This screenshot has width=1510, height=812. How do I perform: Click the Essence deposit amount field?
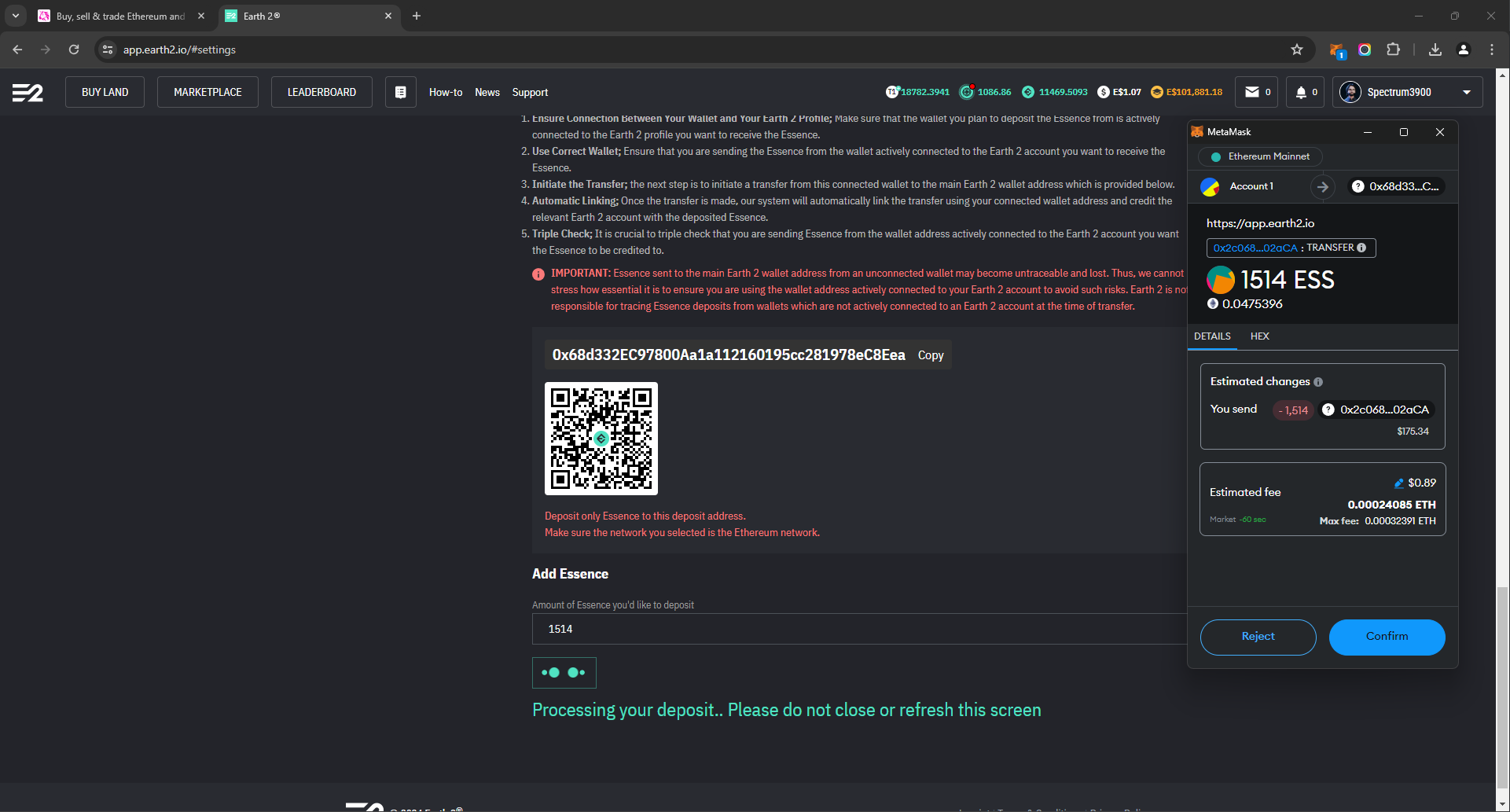[x=857, y=629]
